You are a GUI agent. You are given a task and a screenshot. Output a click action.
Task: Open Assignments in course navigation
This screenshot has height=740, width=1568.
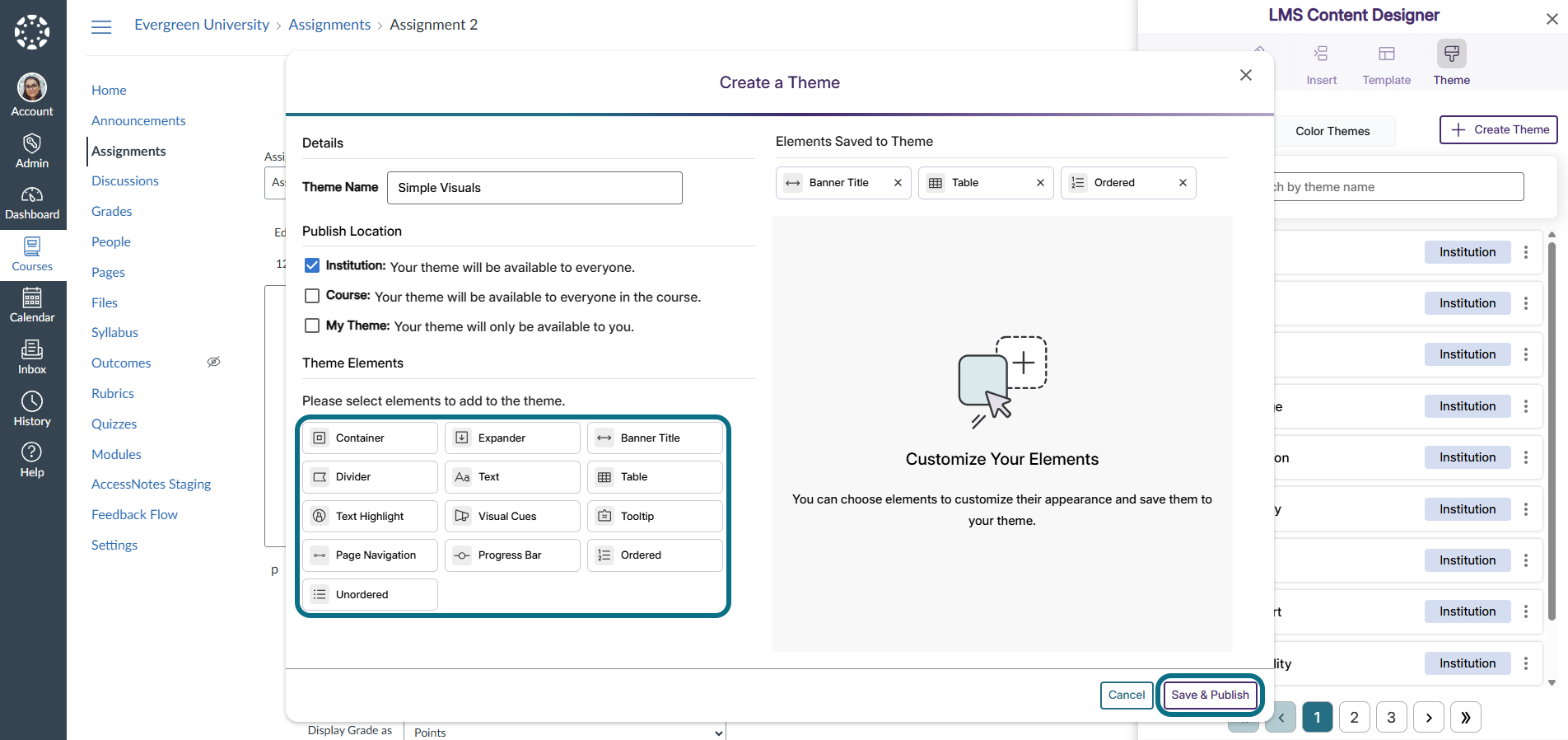click(x=128, y=151)
